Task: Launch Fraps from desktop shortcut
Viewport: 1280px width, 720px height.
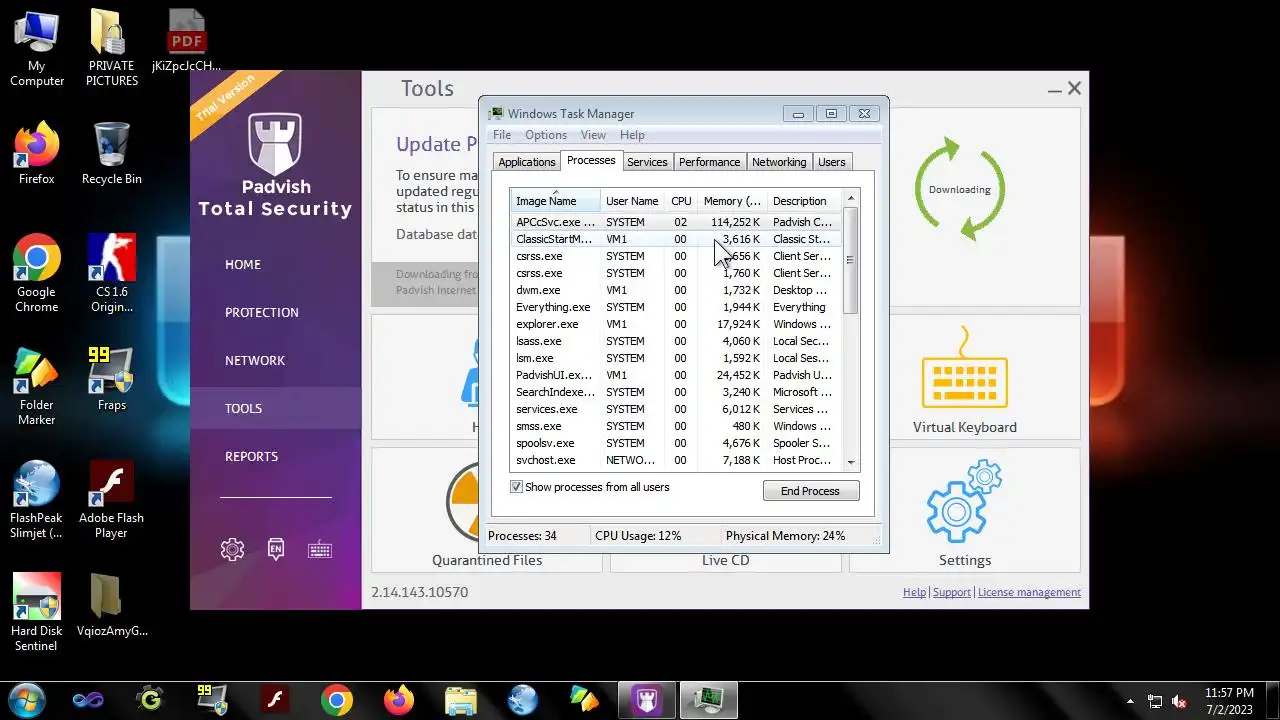Action: [111, 379]
